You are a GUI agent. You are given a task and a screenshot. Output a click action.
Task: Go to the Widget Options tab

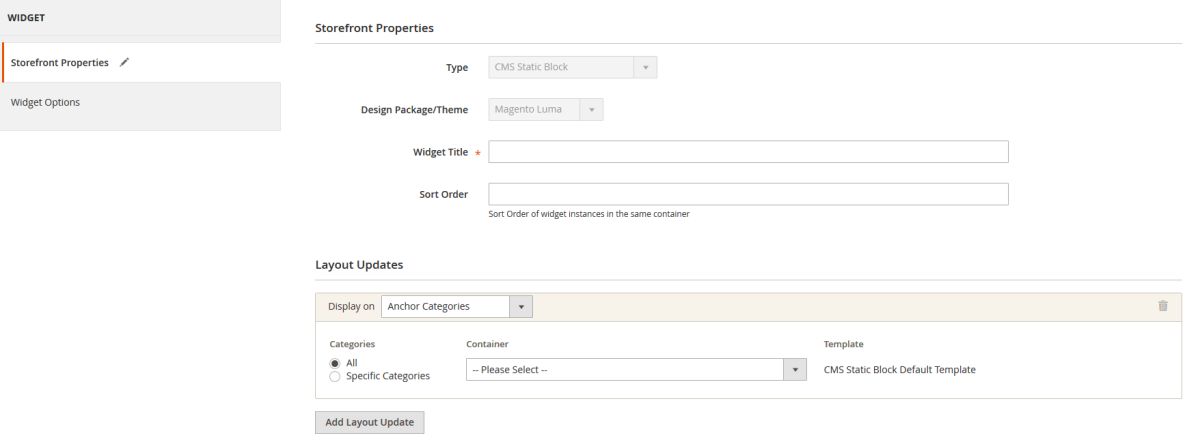point(45,102)
